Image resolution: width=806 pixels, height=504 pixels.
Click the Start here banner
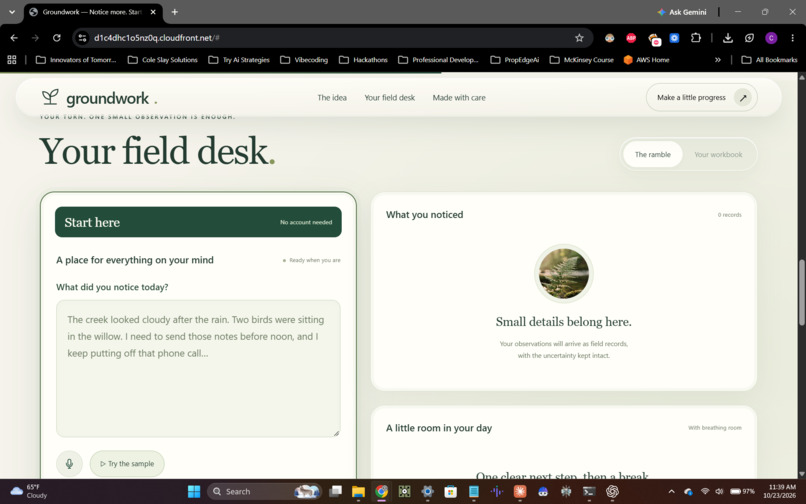[x=198, y=222]
